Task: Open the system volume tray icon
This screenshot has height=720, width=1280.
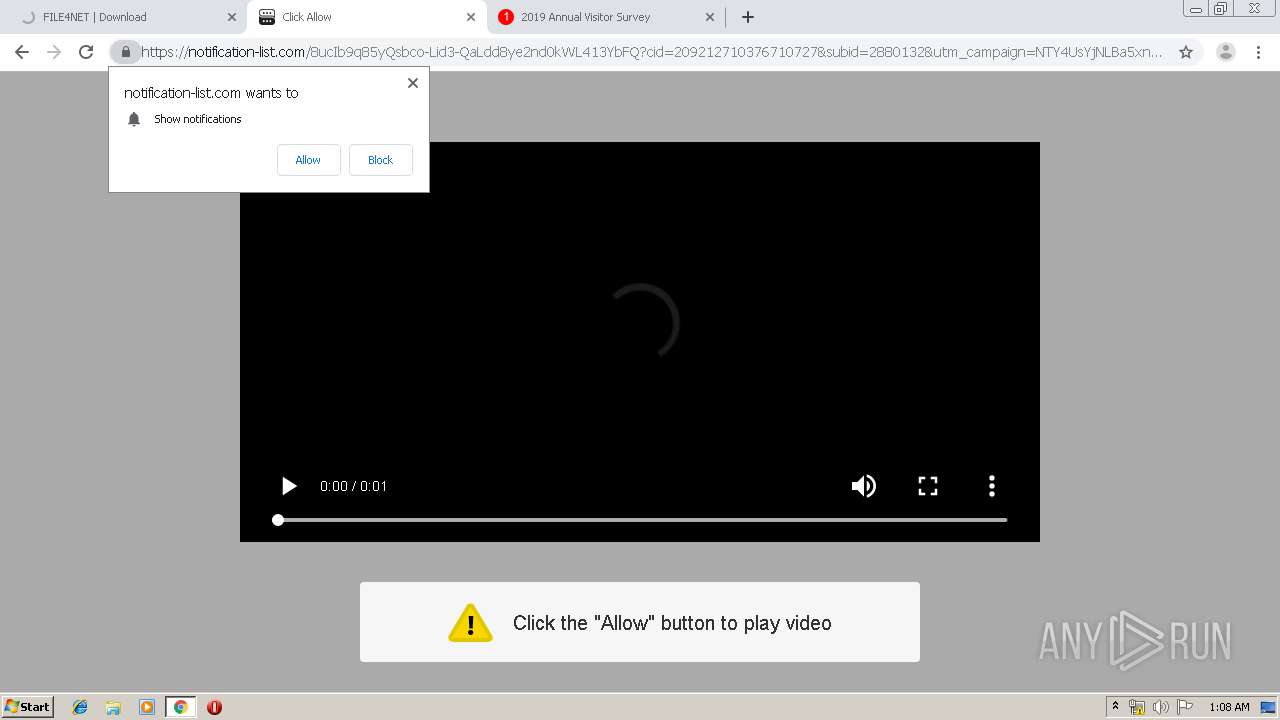Action: [1161, 707]
